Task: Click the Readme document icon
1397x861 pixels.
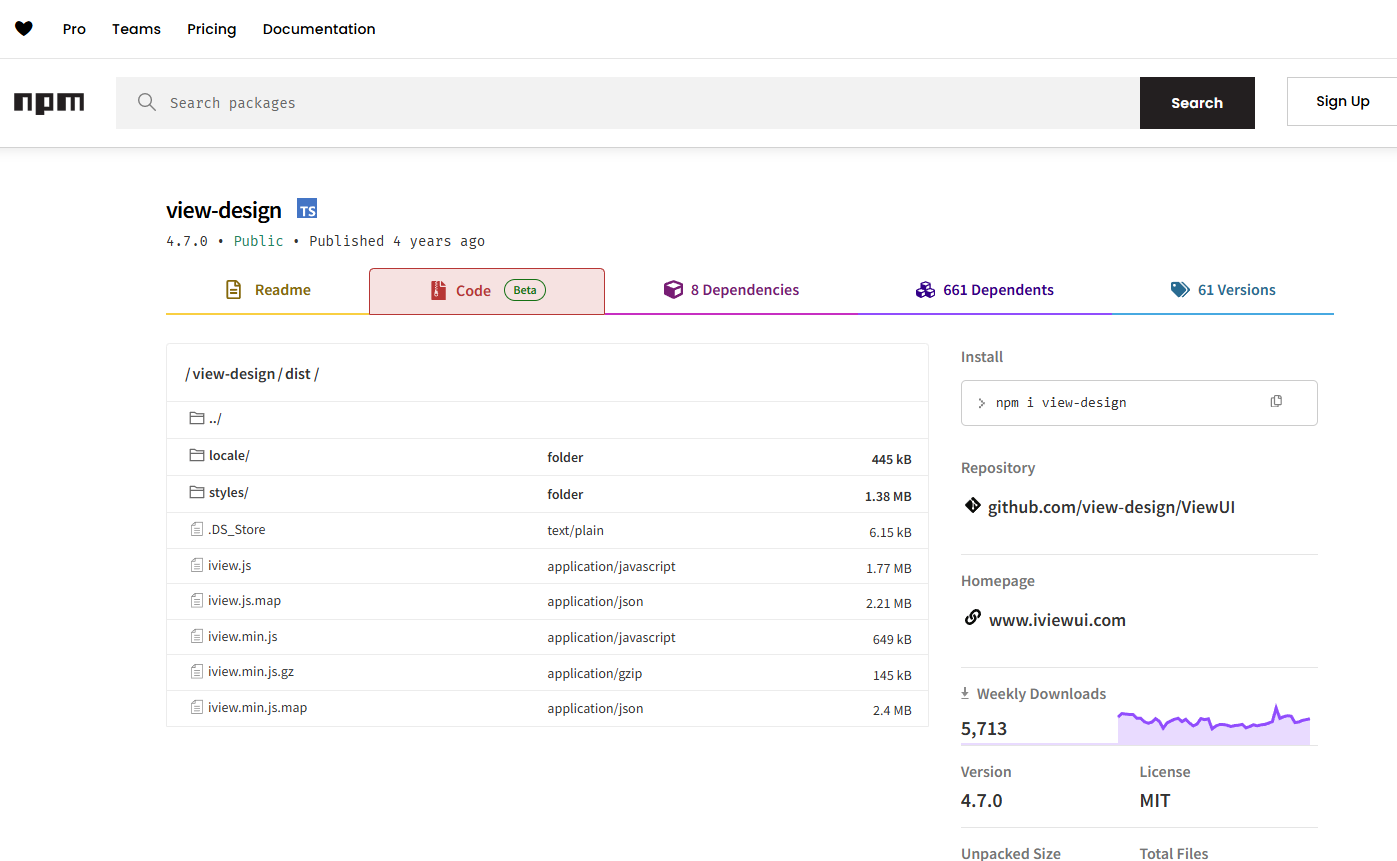Action: (233, 290)
